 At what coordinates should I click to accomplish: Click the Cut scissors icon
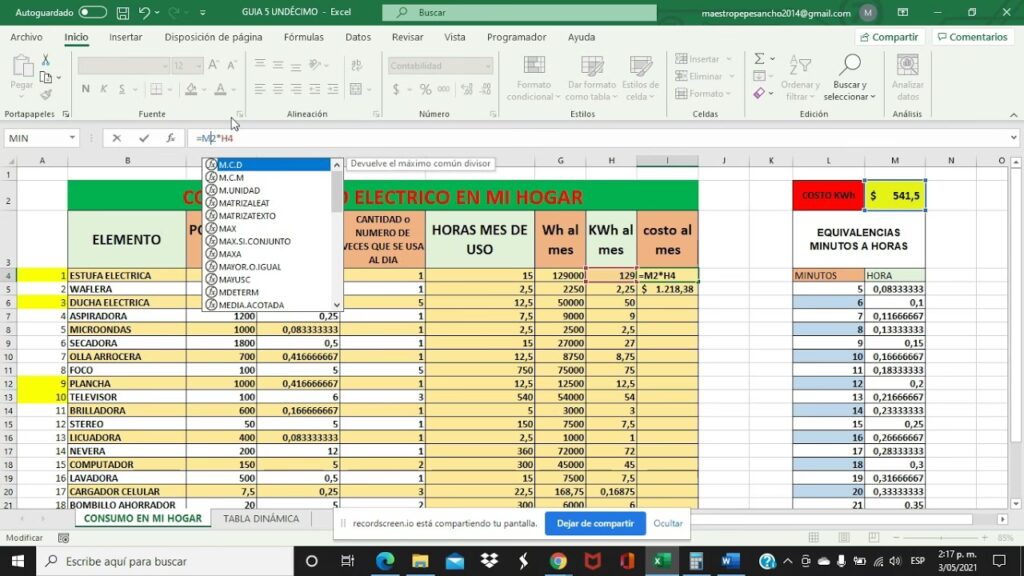(x=45, y=60)
